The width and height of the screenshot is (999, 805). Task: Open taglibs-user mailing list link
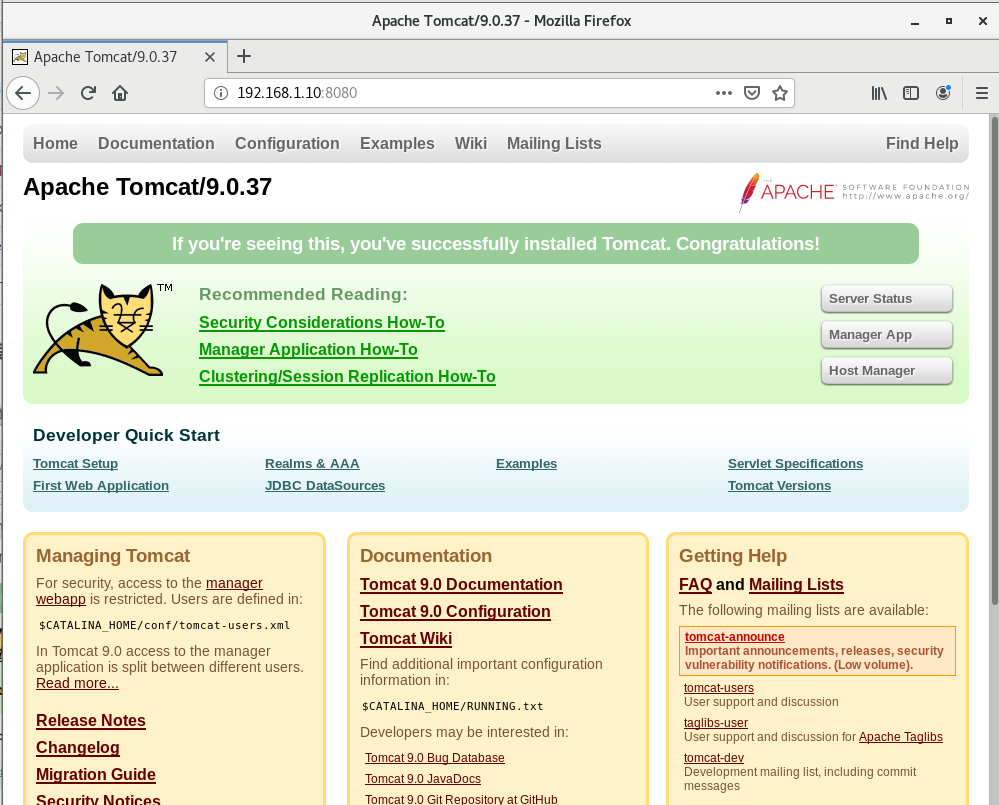point(715,723)
